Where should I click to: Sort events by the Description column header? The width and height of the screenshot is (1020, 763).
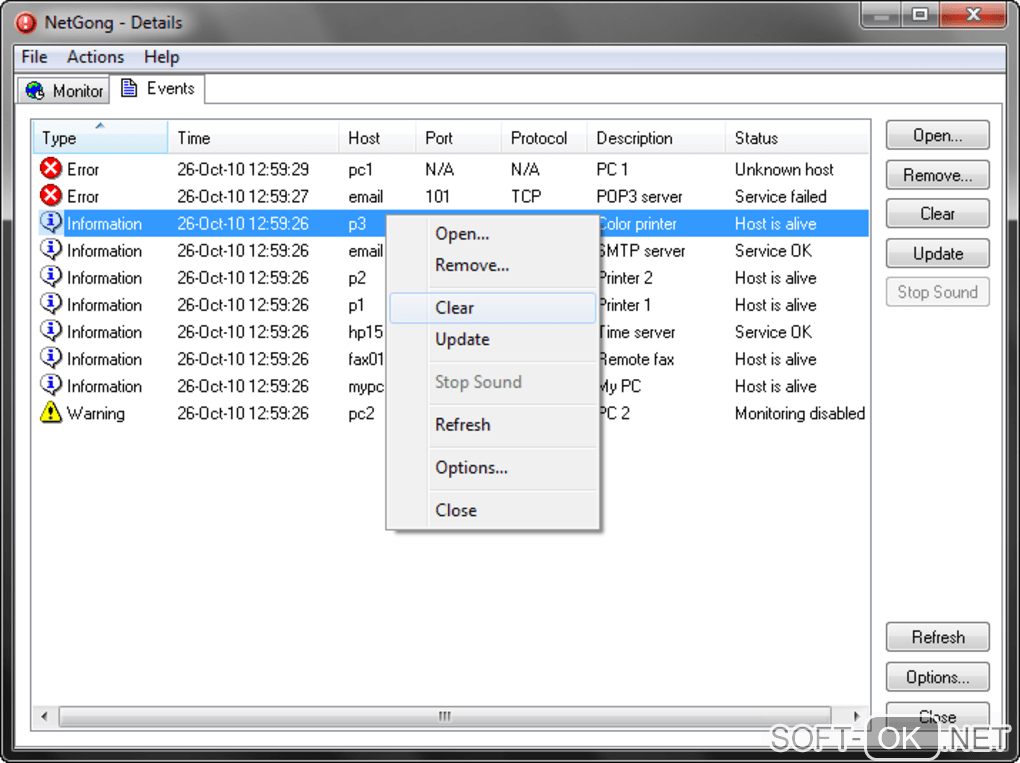tap(656, 137)
